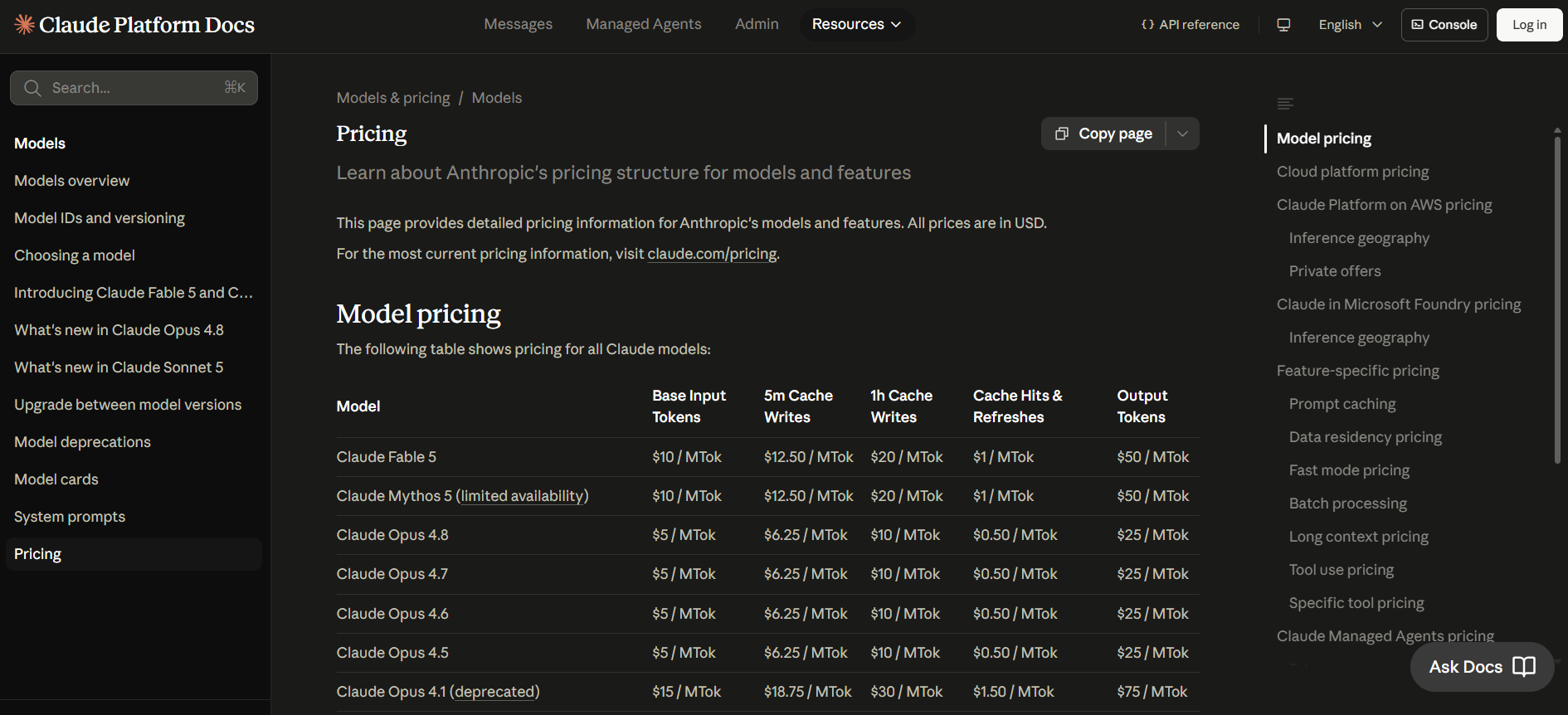1568x715 pixels.
Task: Open the claude.com/pricing link
Action: click(x=712, y=254)
